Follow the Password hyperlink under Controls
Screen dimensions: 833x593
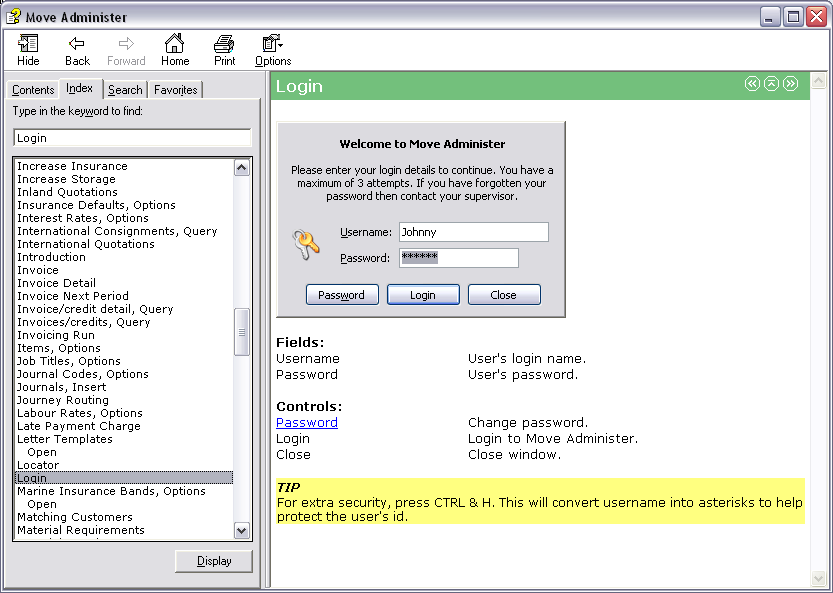pyautogui.click(x=307, y=423)
